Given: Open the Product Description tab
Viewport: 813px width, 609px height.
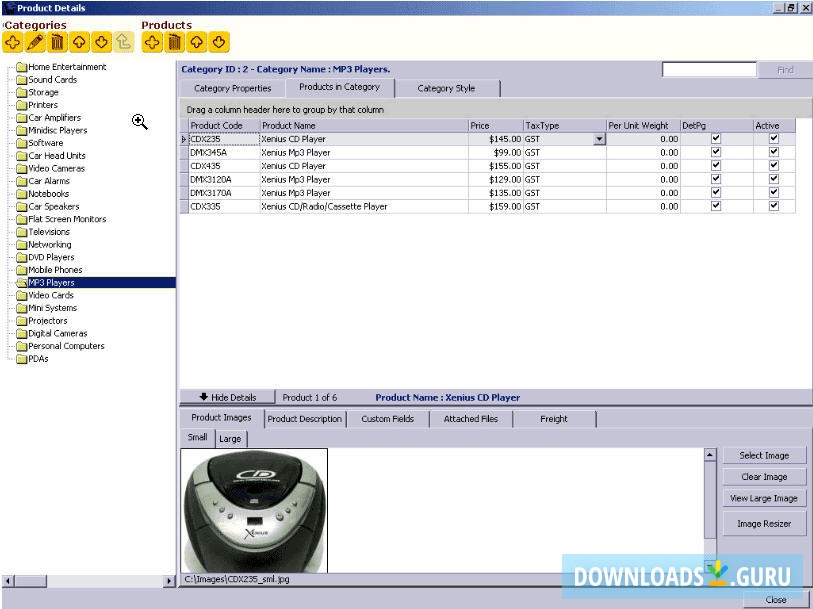Looking at the screenshot, I should coord(304,419).
